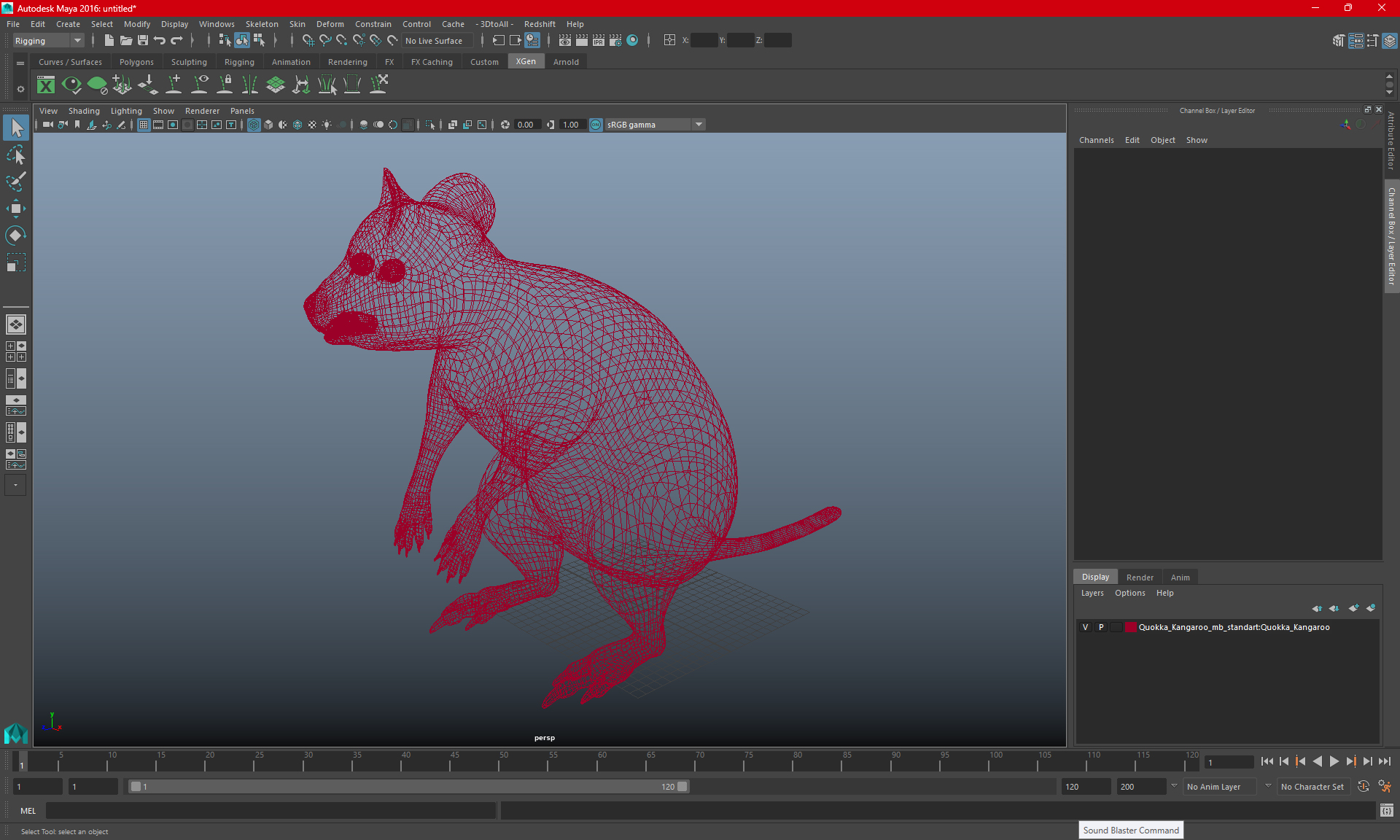
Task: Switch to the Polygons shelf tab
Action: click(x=136, y=62)
